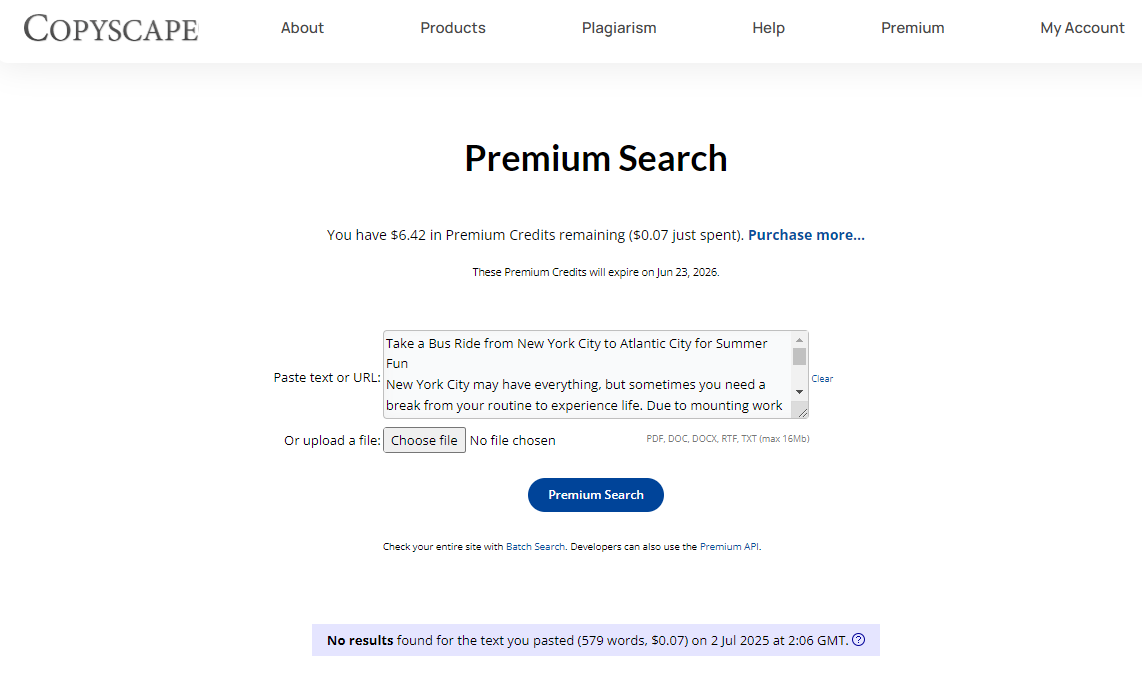Click the Copyscape logo
The width and height of the screenshot is (1142, 682).
click(x=111, y=28)
